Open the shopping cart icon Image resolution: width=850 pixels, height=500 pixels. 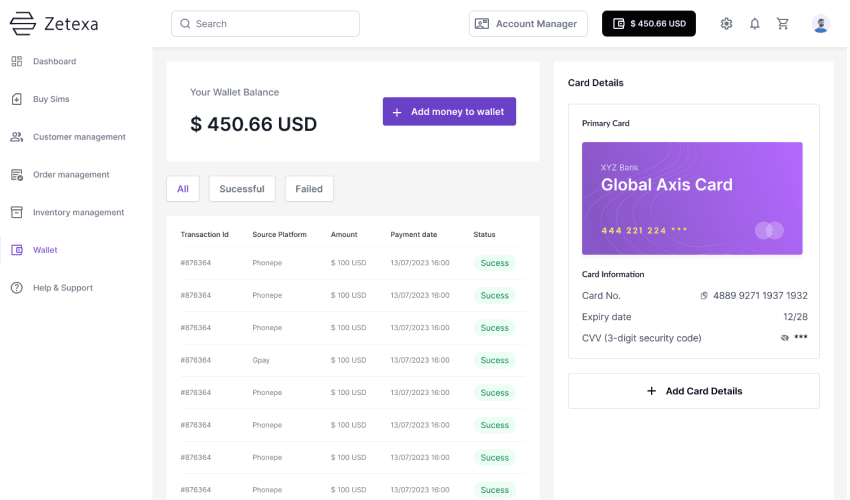pos(782,23)
